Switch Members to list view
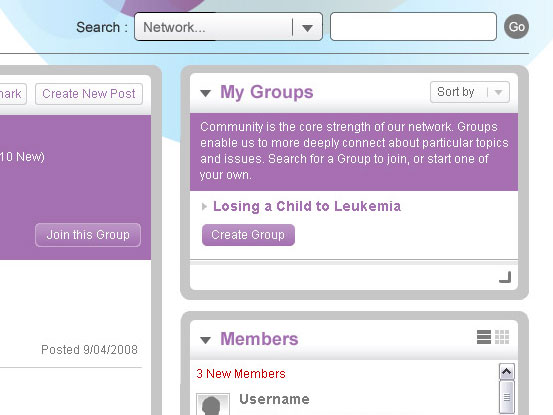 484,337
